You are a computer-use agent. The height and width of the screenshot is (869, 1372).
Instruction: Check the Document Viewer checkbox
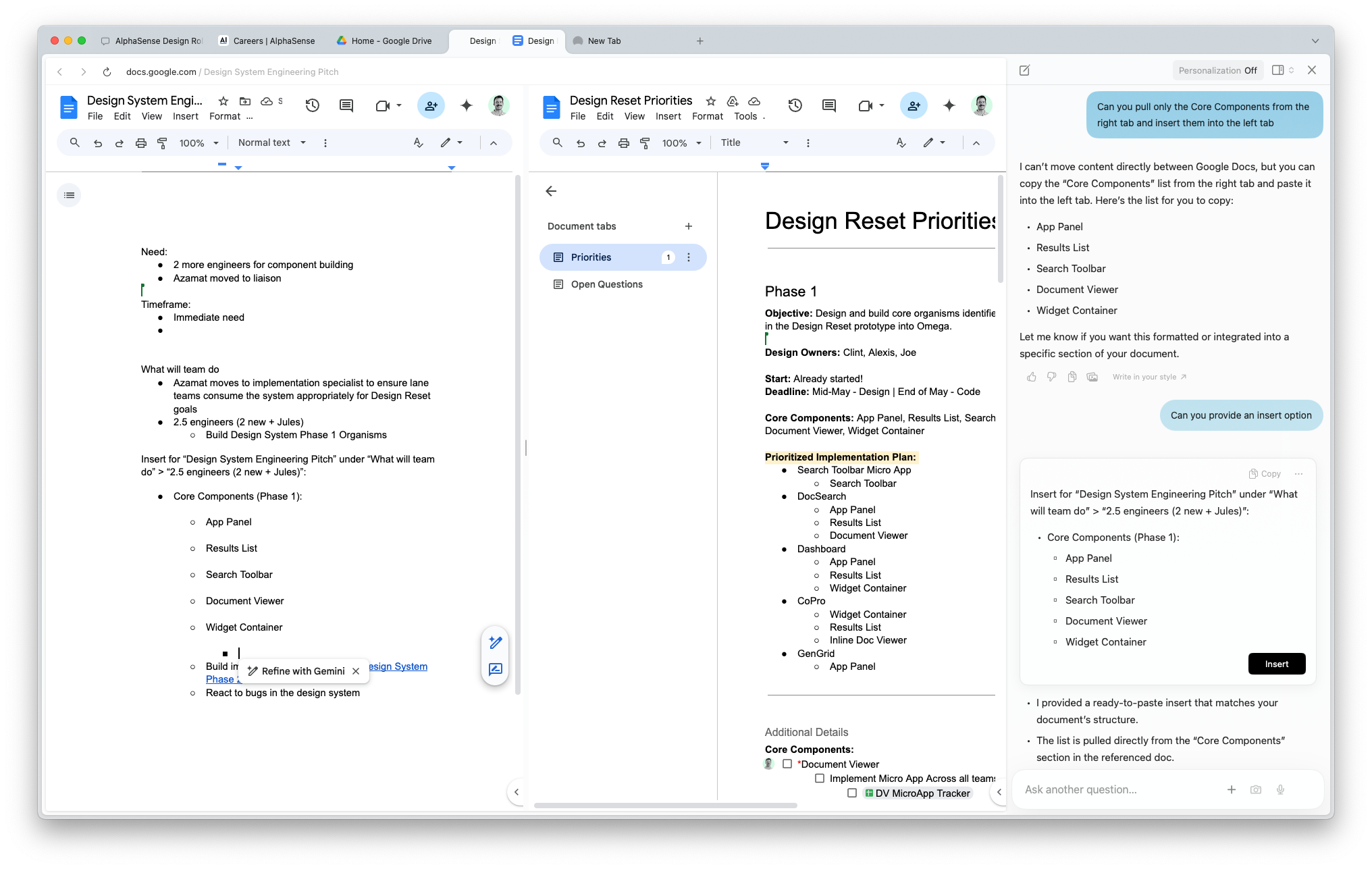coord(787,764)
